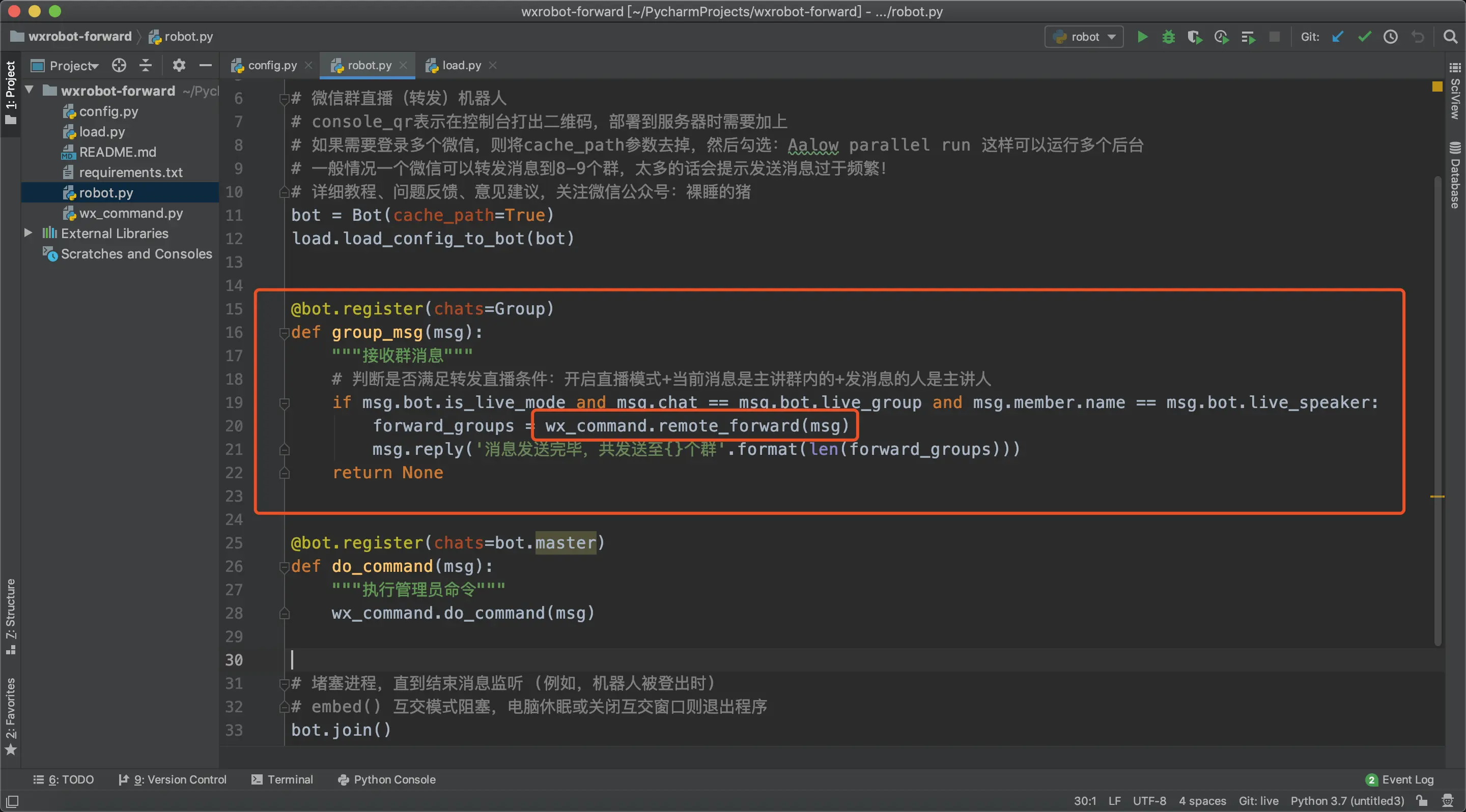Run the robot configuration
Screen dimensions: 1466x812
[1142, 37]
